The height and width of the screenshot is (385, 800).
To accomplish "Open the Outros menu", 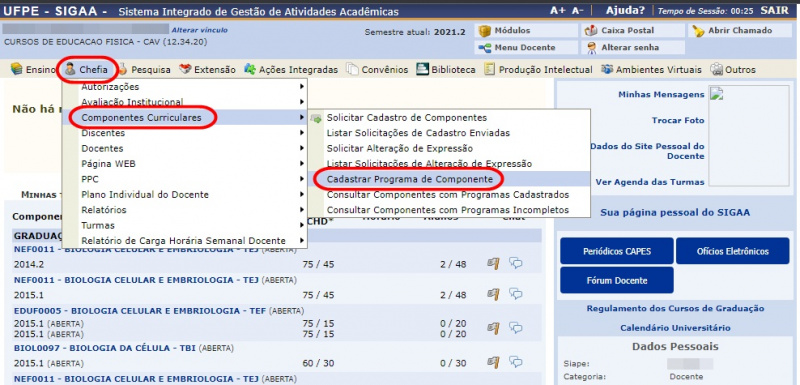I will (733, 70).
